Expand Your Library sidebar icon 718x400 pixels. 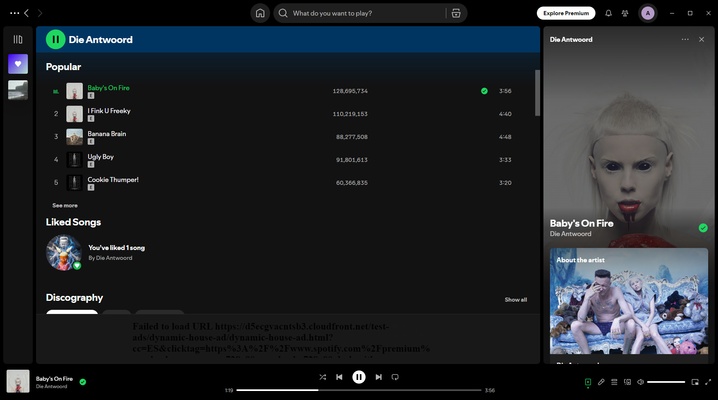click(x=18, y=39)
